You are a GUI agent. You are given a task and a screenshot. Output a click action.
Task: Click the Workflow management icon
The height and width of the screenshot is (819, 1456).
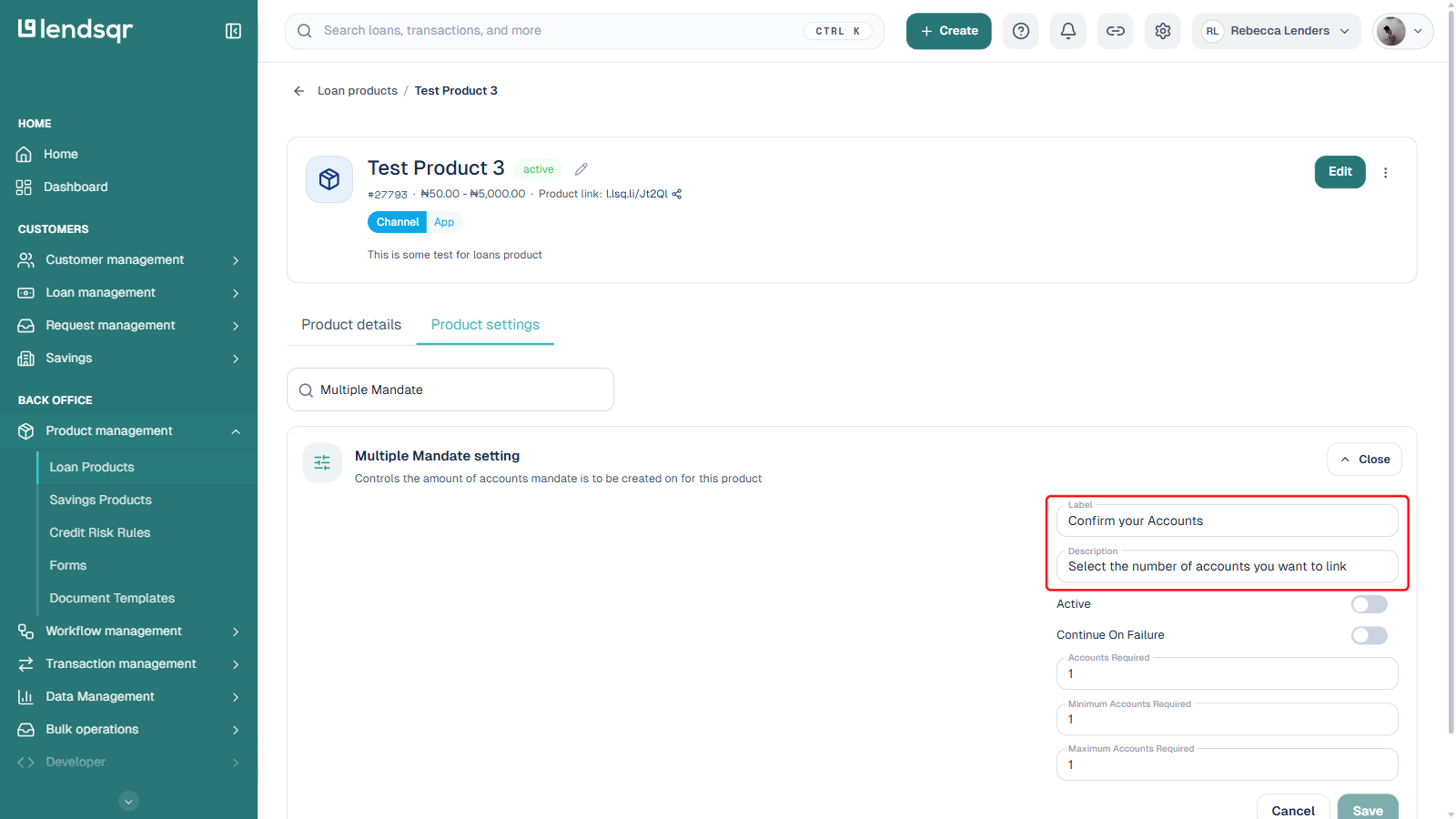pyautogui.click(x=26, y=632)
